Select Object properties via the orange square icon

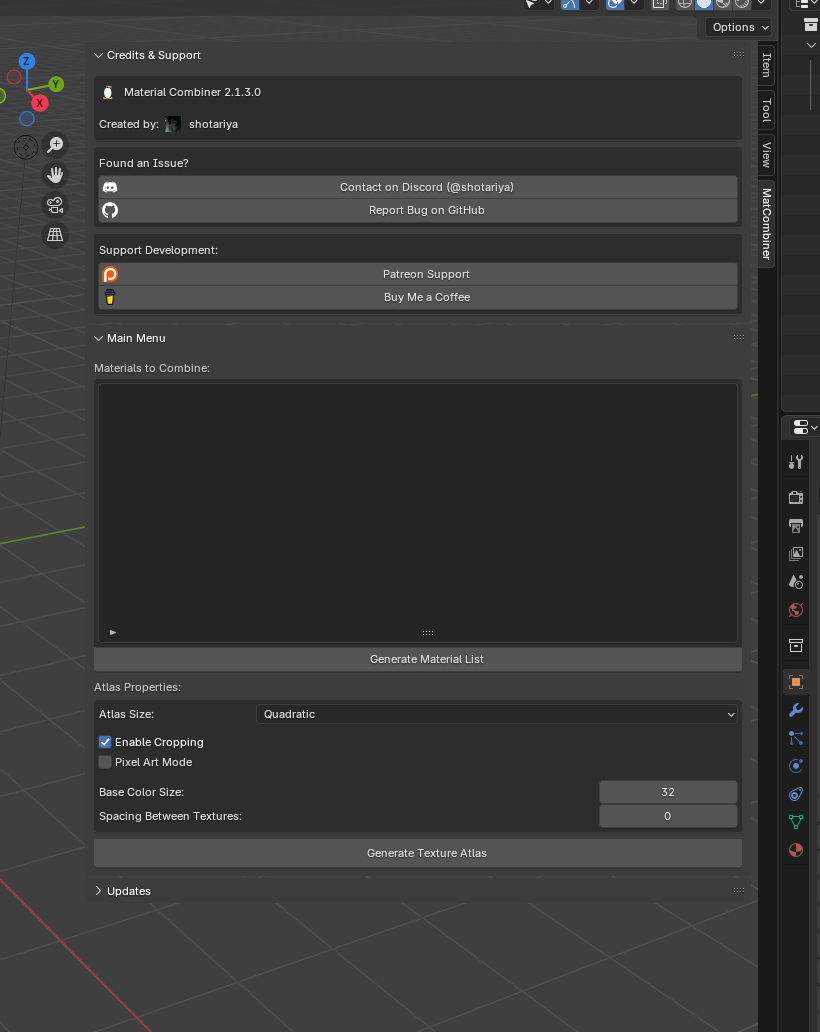[795, 682]
